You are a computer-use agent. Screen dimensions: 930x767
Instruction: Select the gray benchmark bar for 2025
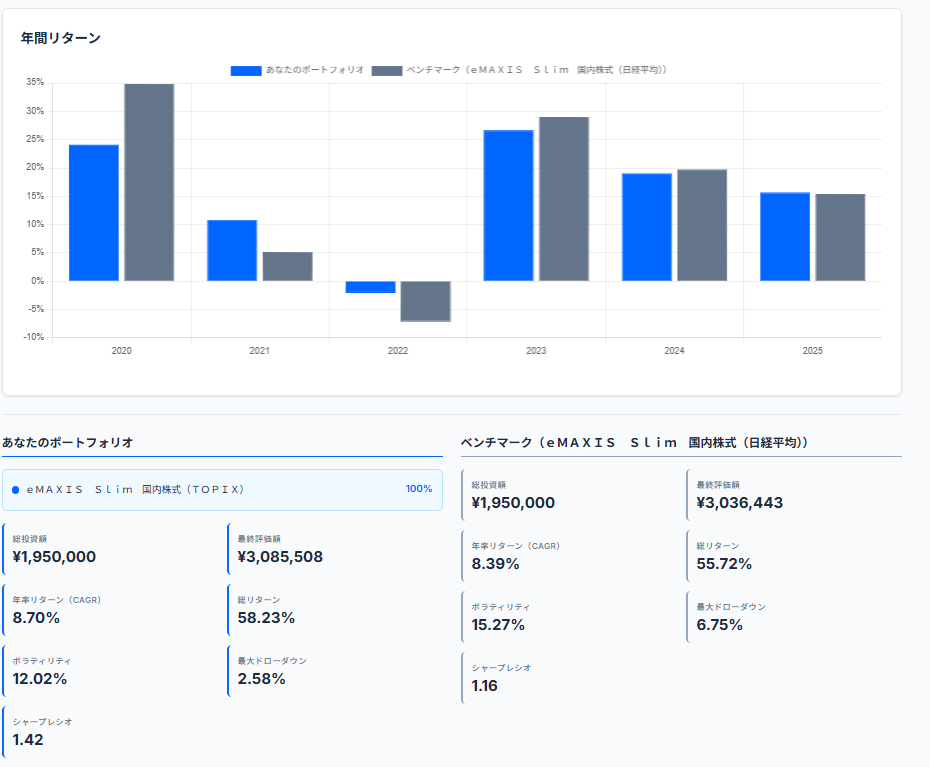point(840,237)
